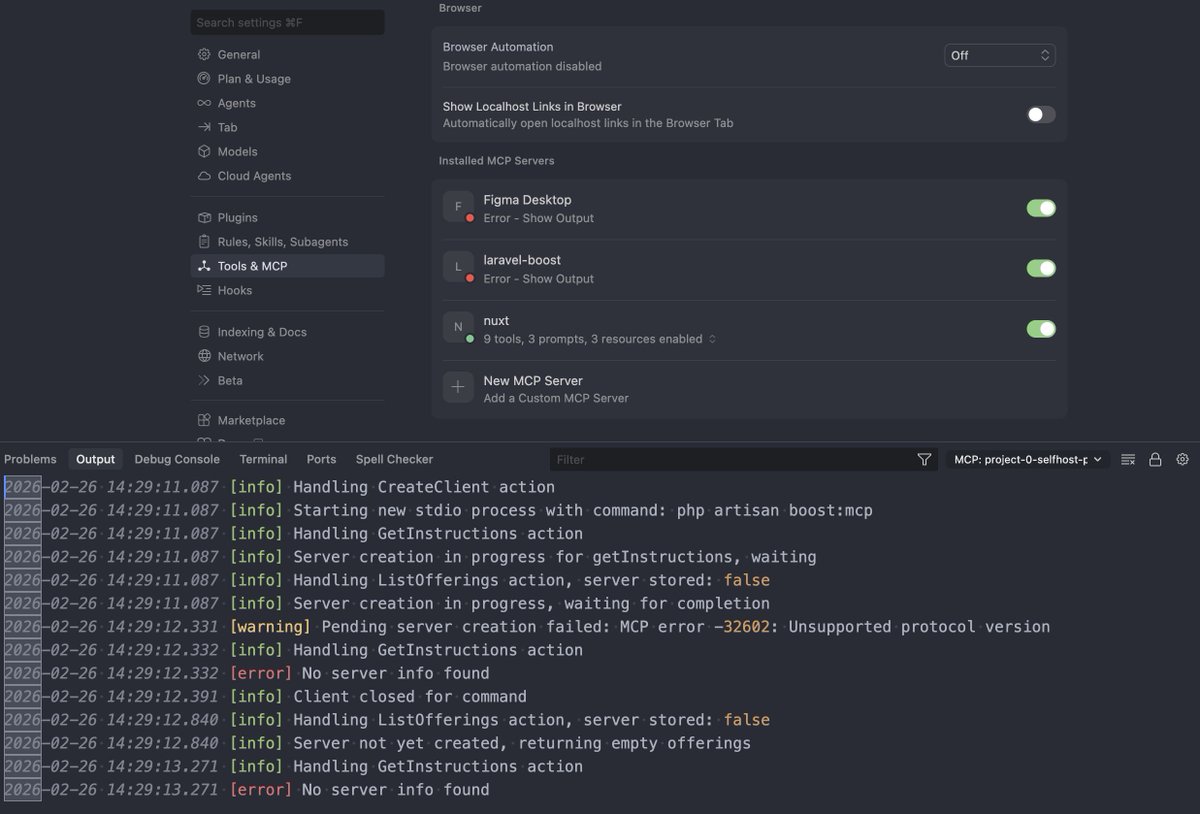This screenshot has height=814, width=1200.
Task: Open General settings gear icon
Action: pos(204,55)
